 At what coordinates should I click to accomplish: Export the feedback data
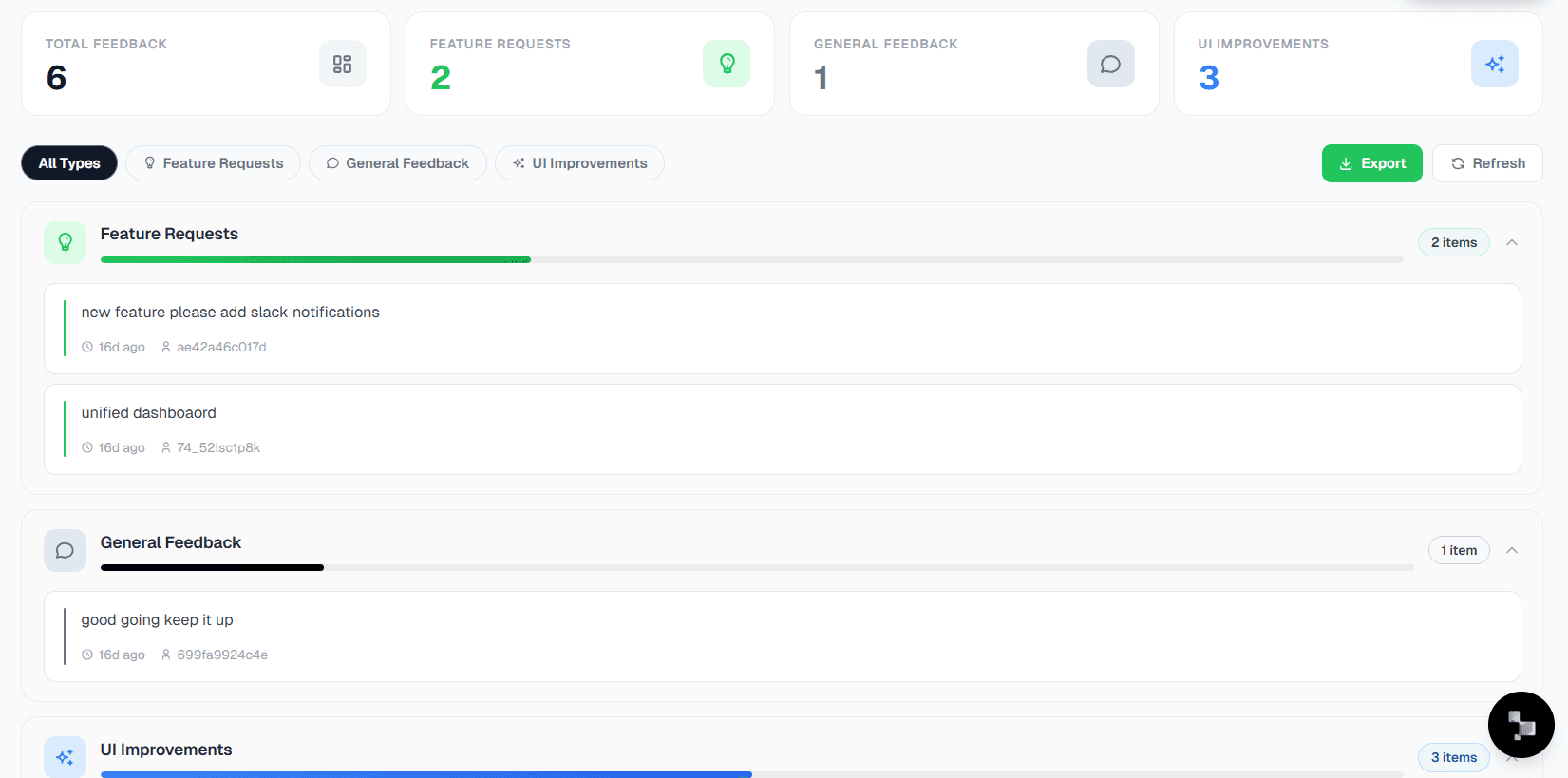point(1372,163)
